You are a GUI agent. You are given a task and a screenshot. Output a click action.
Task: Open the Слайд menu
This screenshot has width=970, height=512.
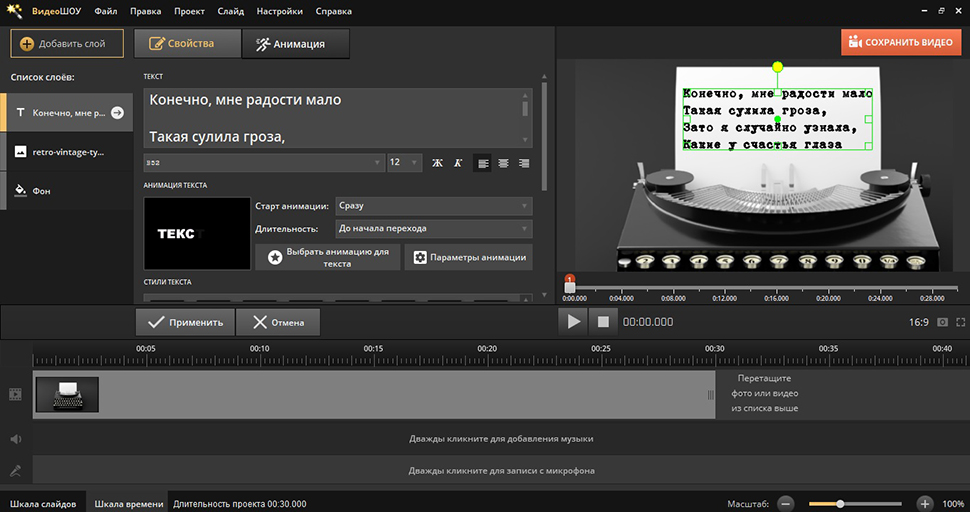tap(231, 11)
